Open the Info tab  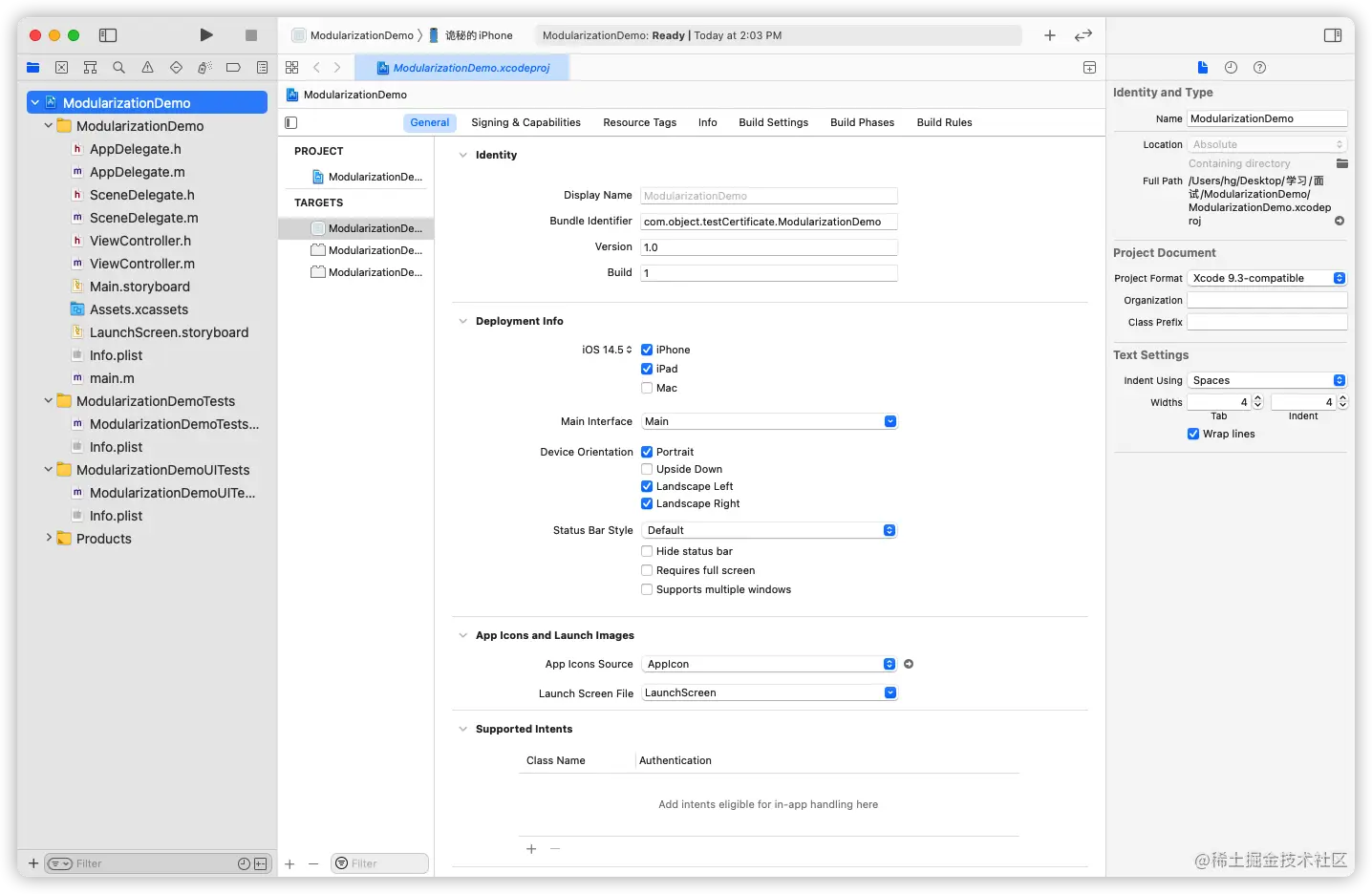707,122
